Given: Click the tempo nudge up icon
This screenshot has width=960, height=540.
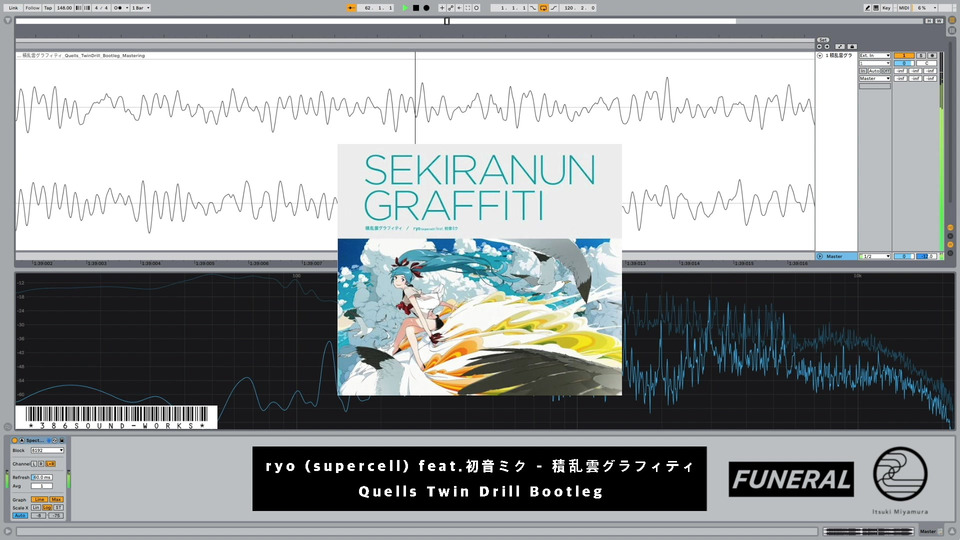Looking at the screenshot, I should [x=87, y=8].
